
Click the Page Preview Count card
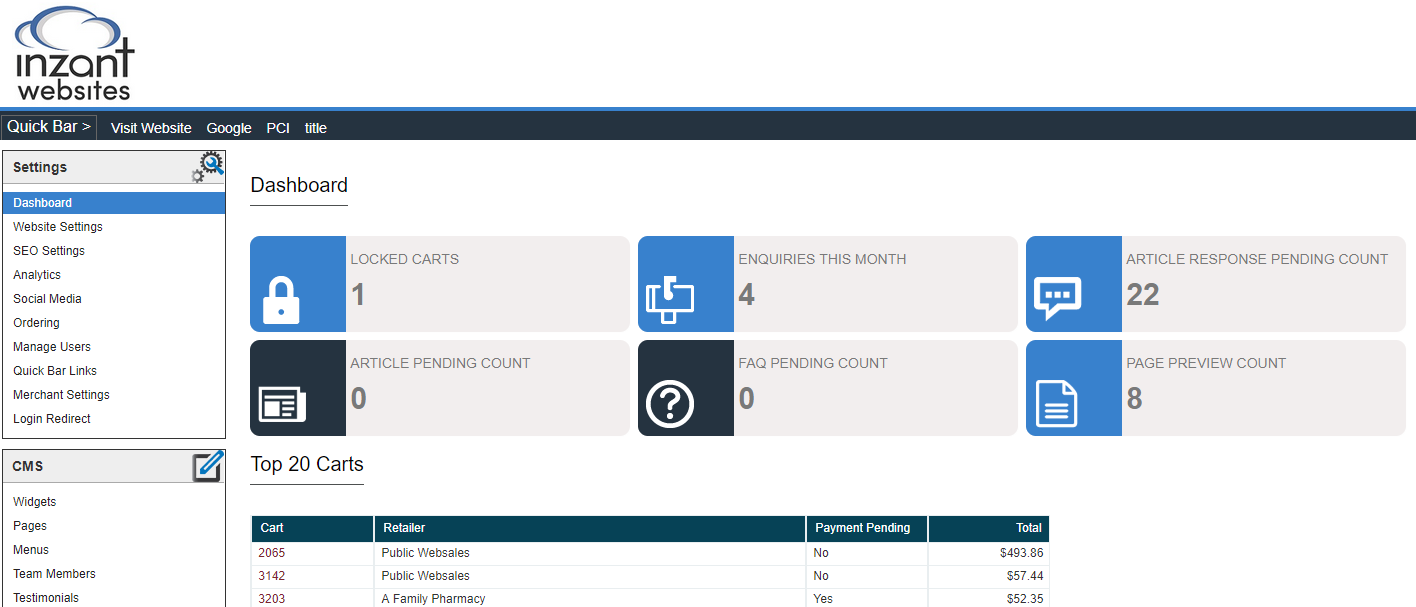coord(1216,388)
